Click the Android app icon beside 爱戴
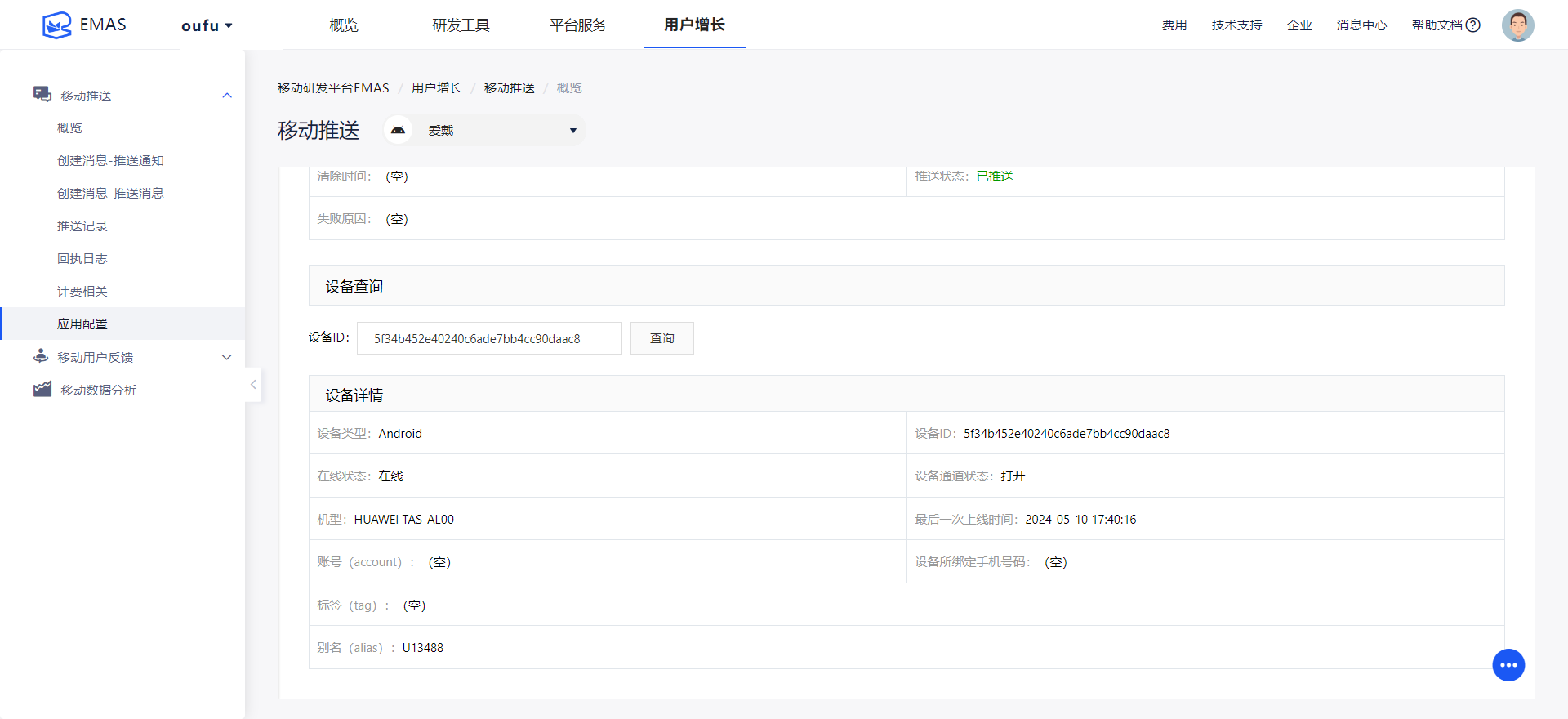The height and width of the screenshot is (719, 1568). click(x=398, y=130)
